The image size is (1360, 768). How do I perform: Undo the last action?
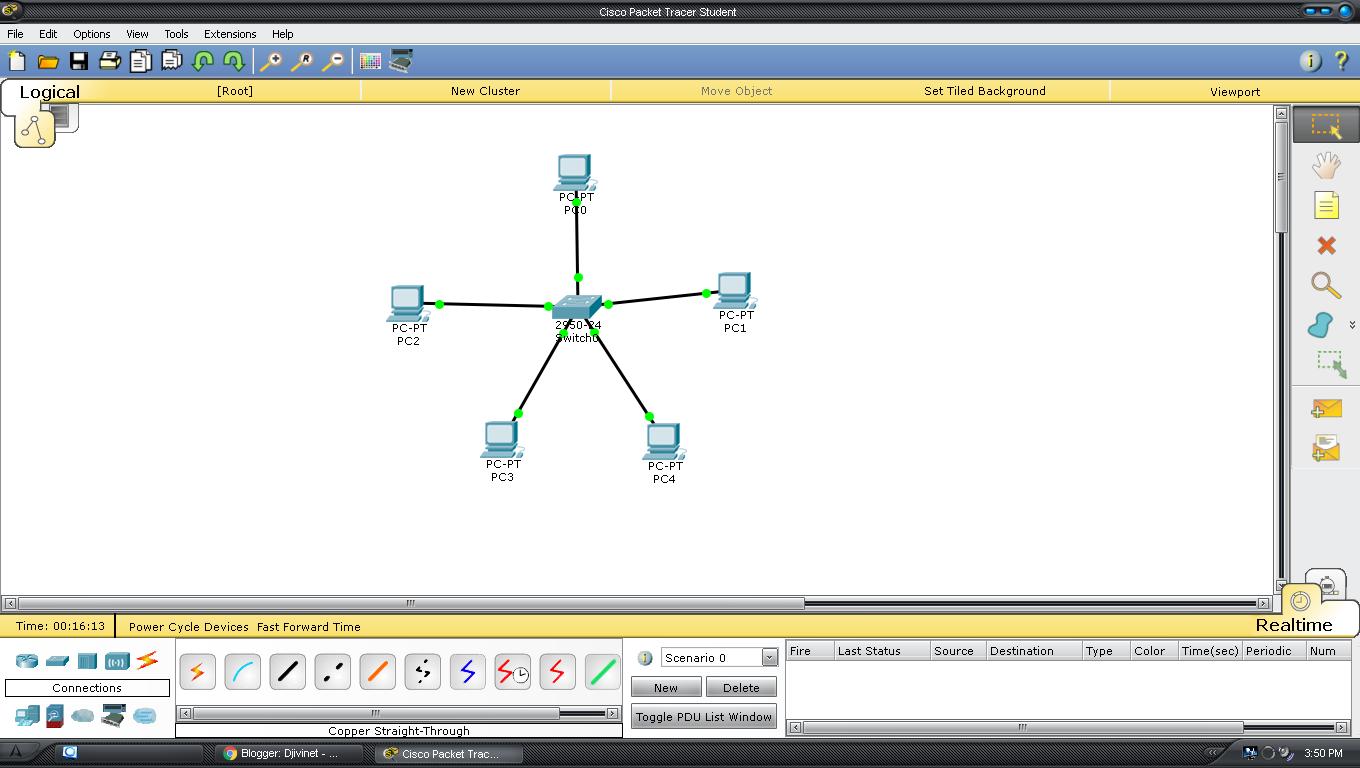(202, 61)
